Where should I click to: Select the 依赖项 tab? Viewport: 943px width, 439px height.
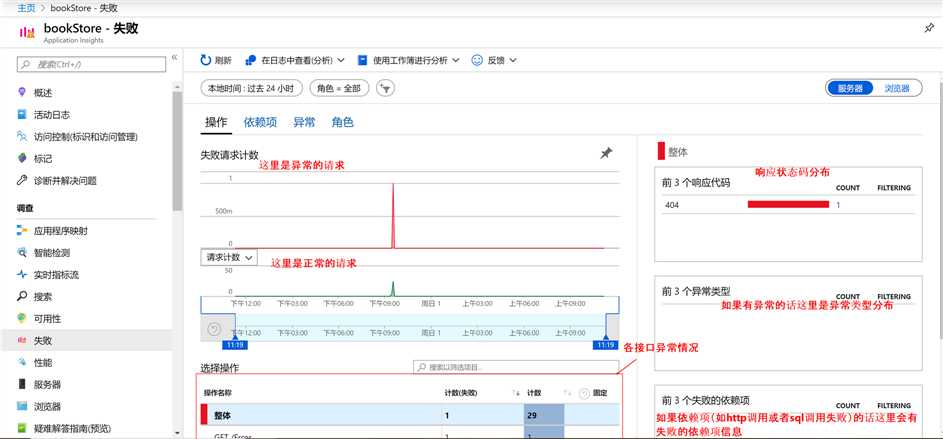click(x=260, y=123)
